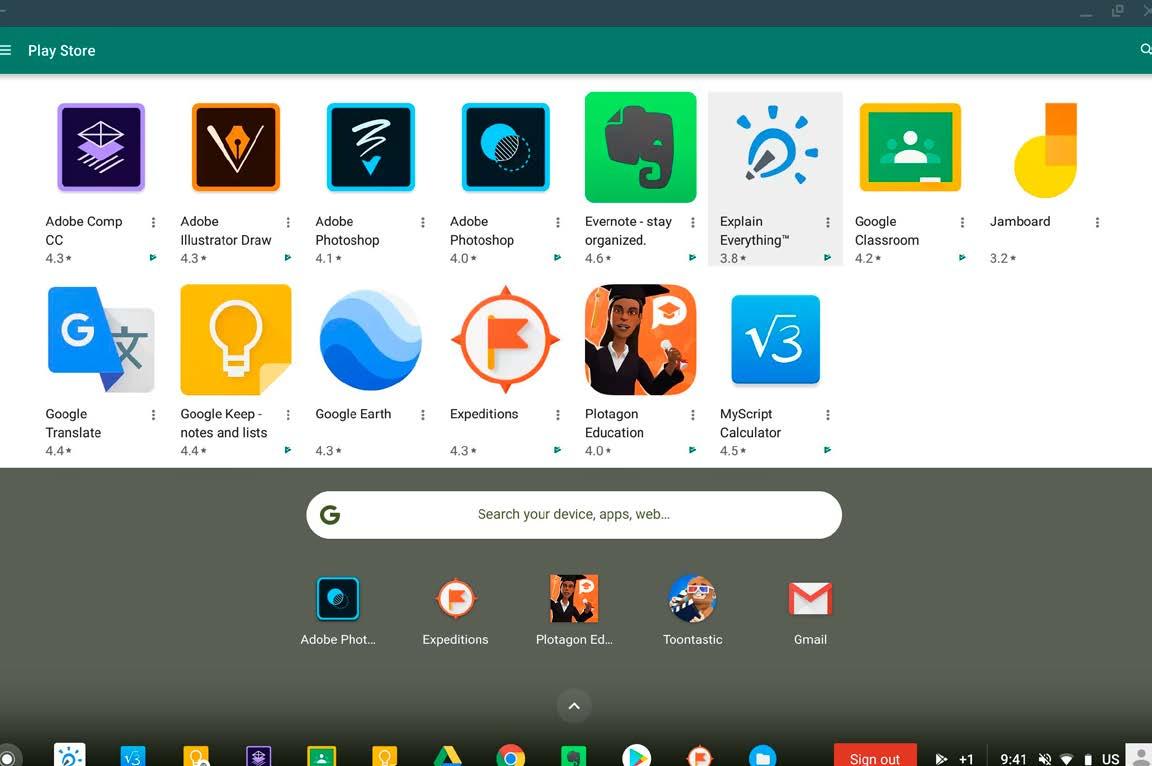Open Google Earth icon in Play Store
The width and height of the screenshot is (1152, 766).
371,339
